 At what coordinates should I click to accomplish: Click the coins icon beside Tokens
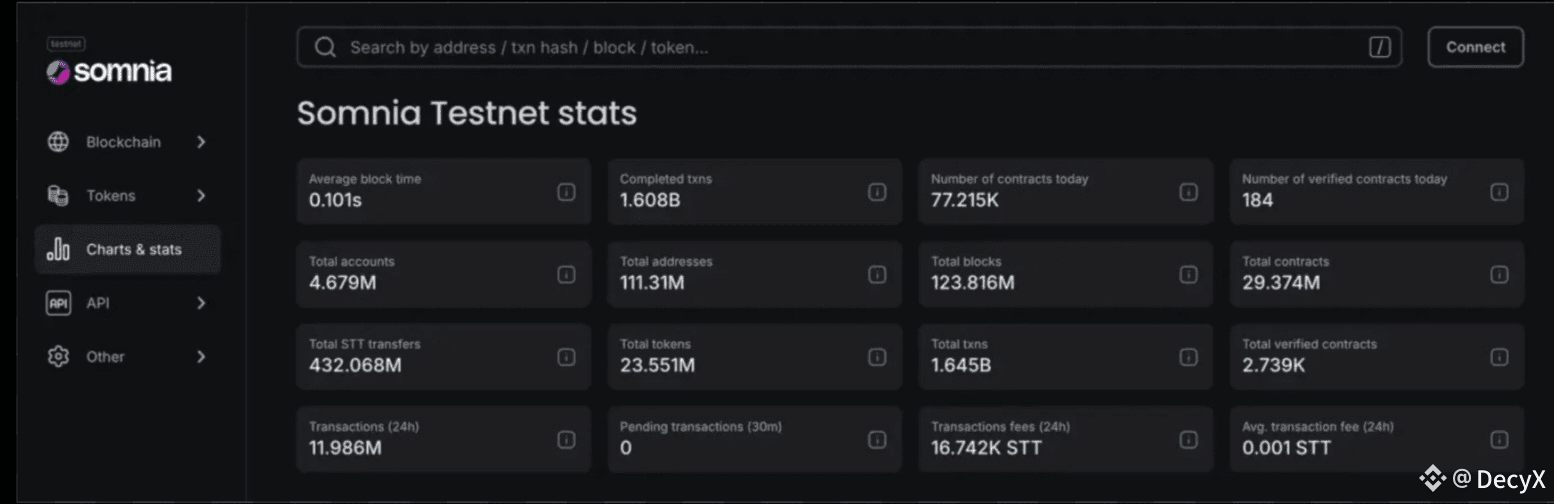58,196
